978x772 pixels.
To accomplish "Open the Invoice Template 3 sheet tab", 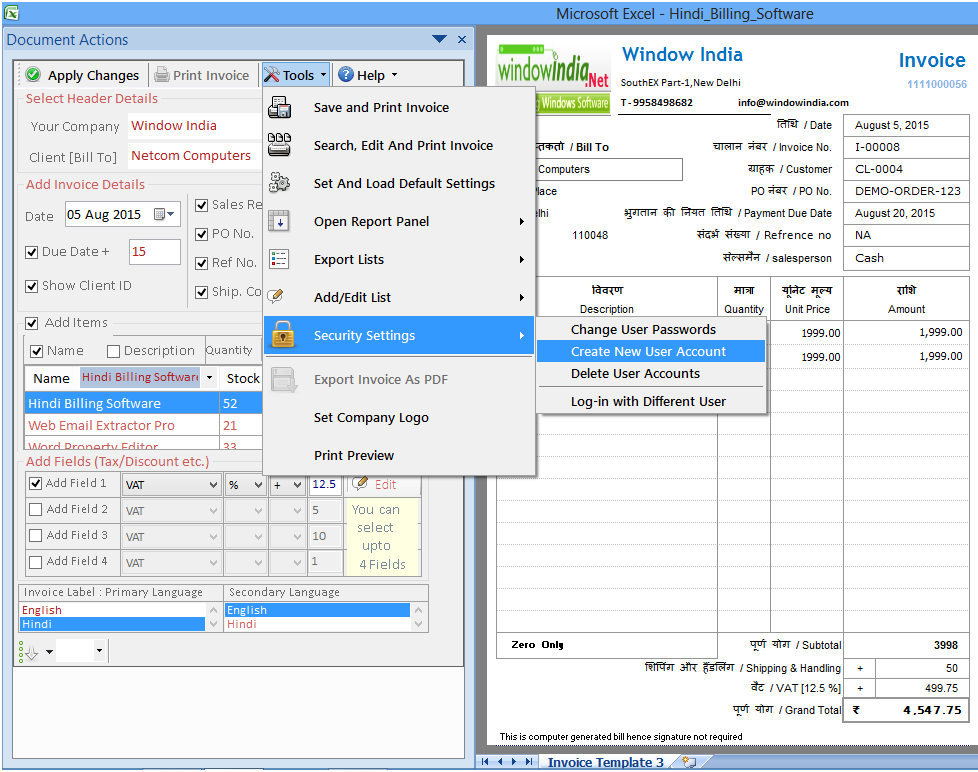I will point(605,762).
